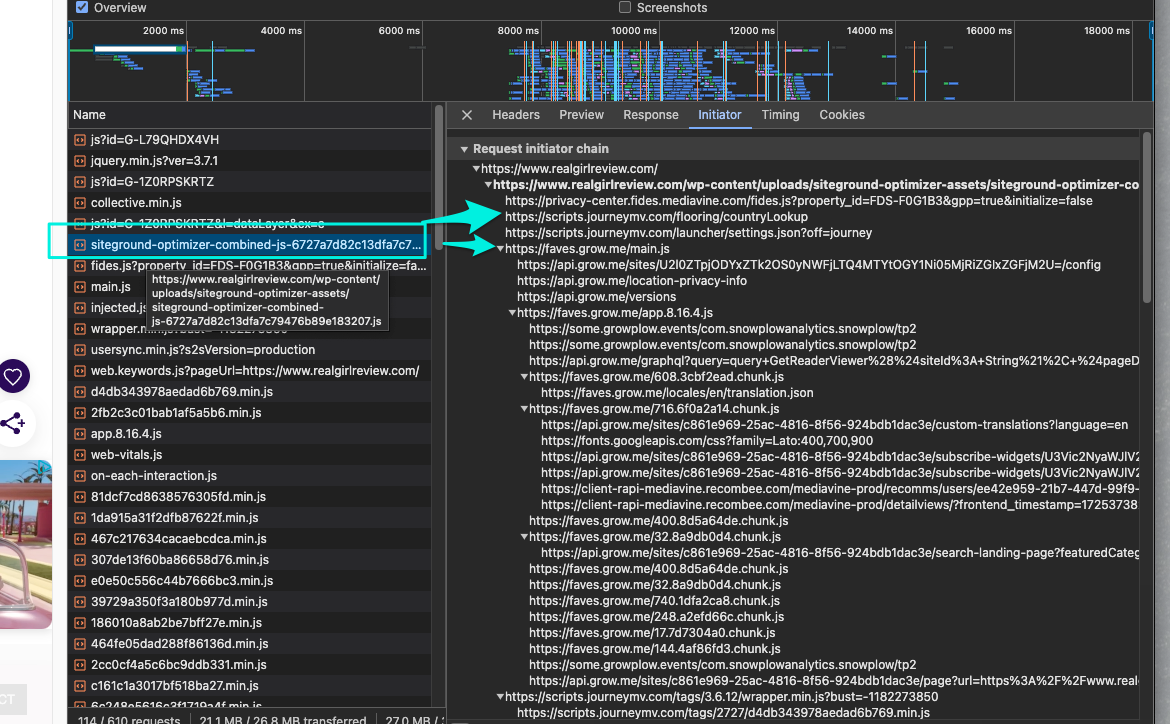Collapse the Request initiator chain section
The height and width of the screenshot is (724, 1170).
[464, 149]
